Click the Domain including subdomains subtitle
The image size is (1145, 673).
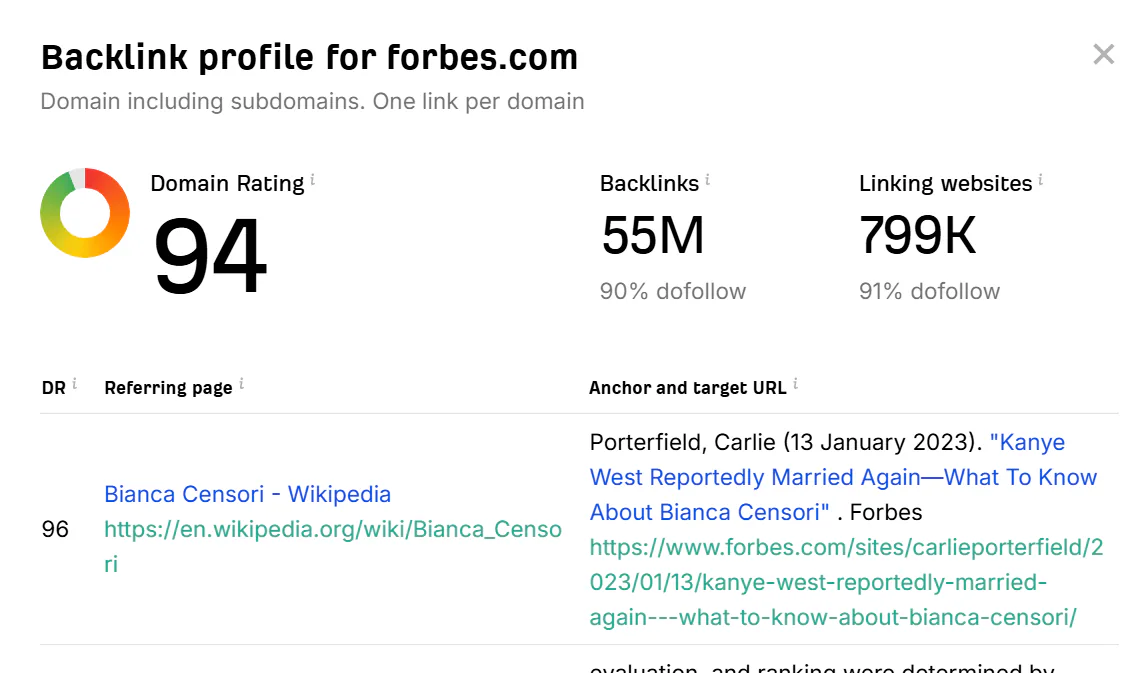point(313,101)
